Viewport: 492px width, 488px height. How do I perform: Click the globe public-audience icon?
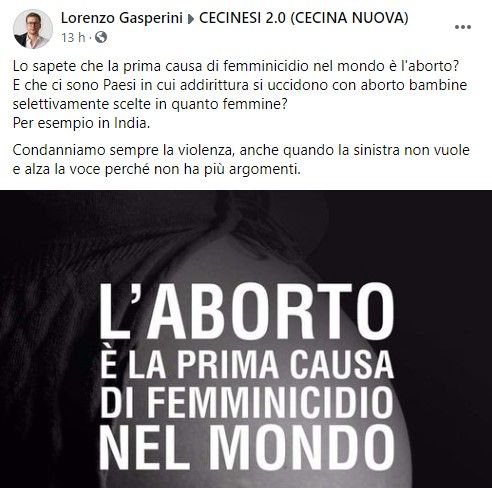pyautogui.click(x=101, y=37)
